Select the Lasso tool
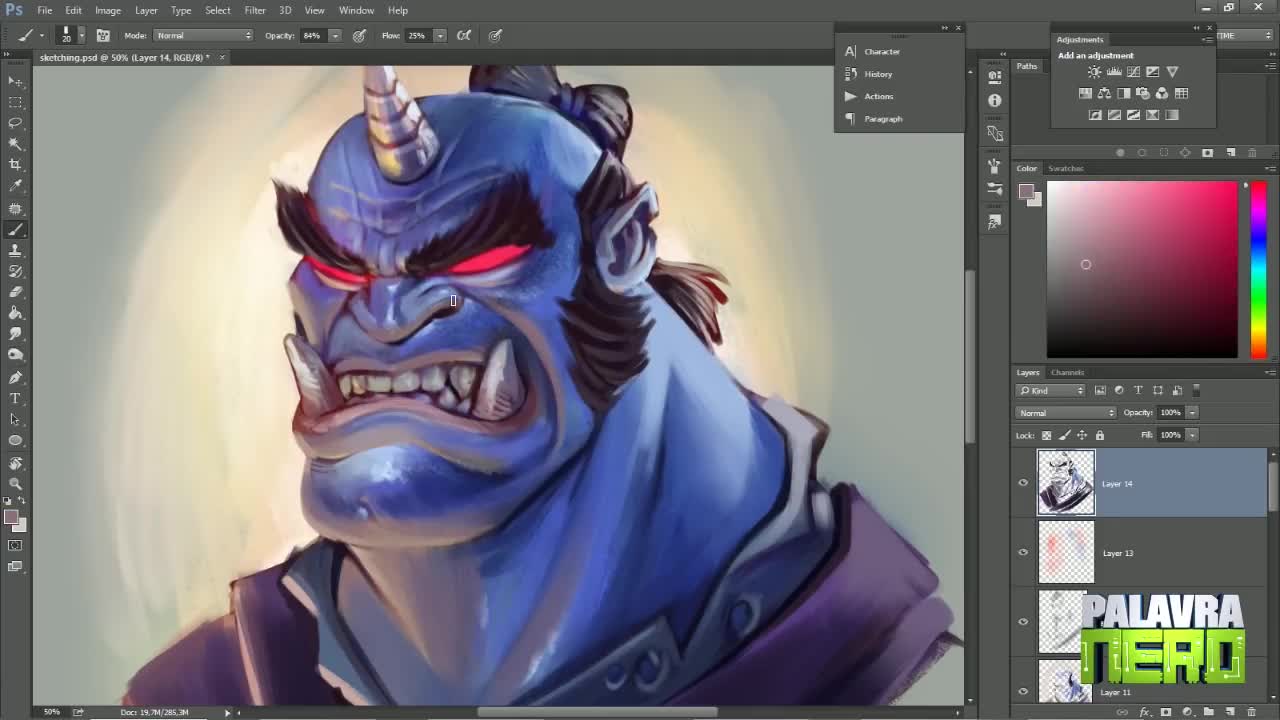 15,123
